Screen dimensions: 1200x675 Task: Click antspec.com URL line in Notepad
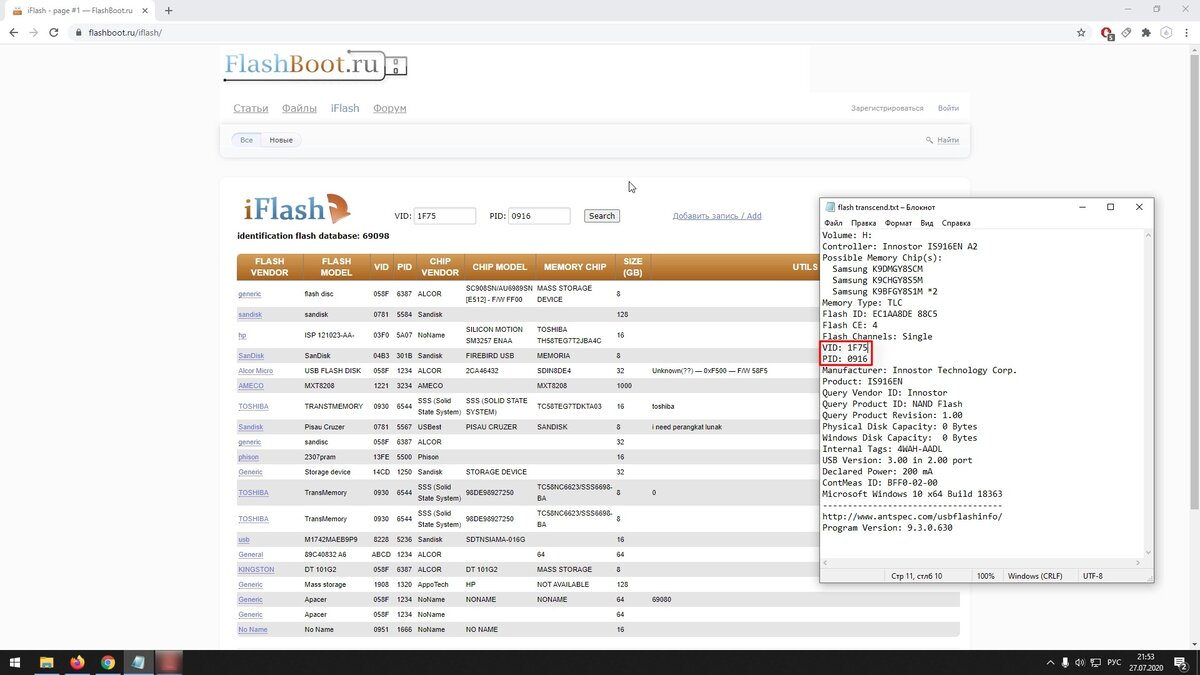pos(912,516)
